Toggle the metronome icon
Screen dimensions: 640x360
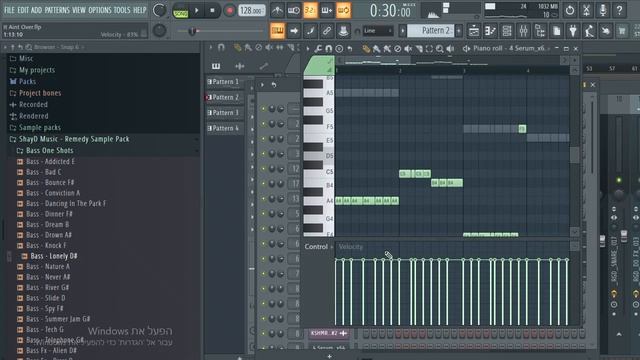pos(277,10)
